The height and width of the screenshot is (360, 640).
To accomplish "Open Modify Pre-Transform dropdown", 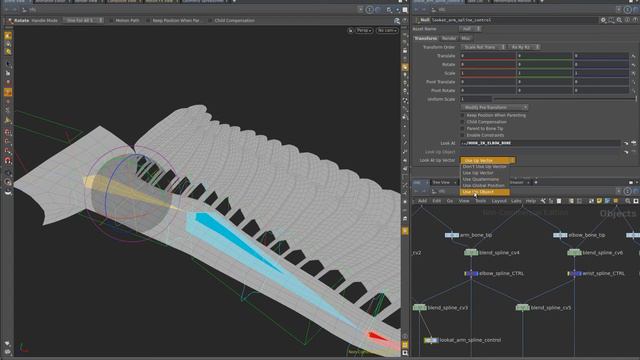I will (494, 107).
